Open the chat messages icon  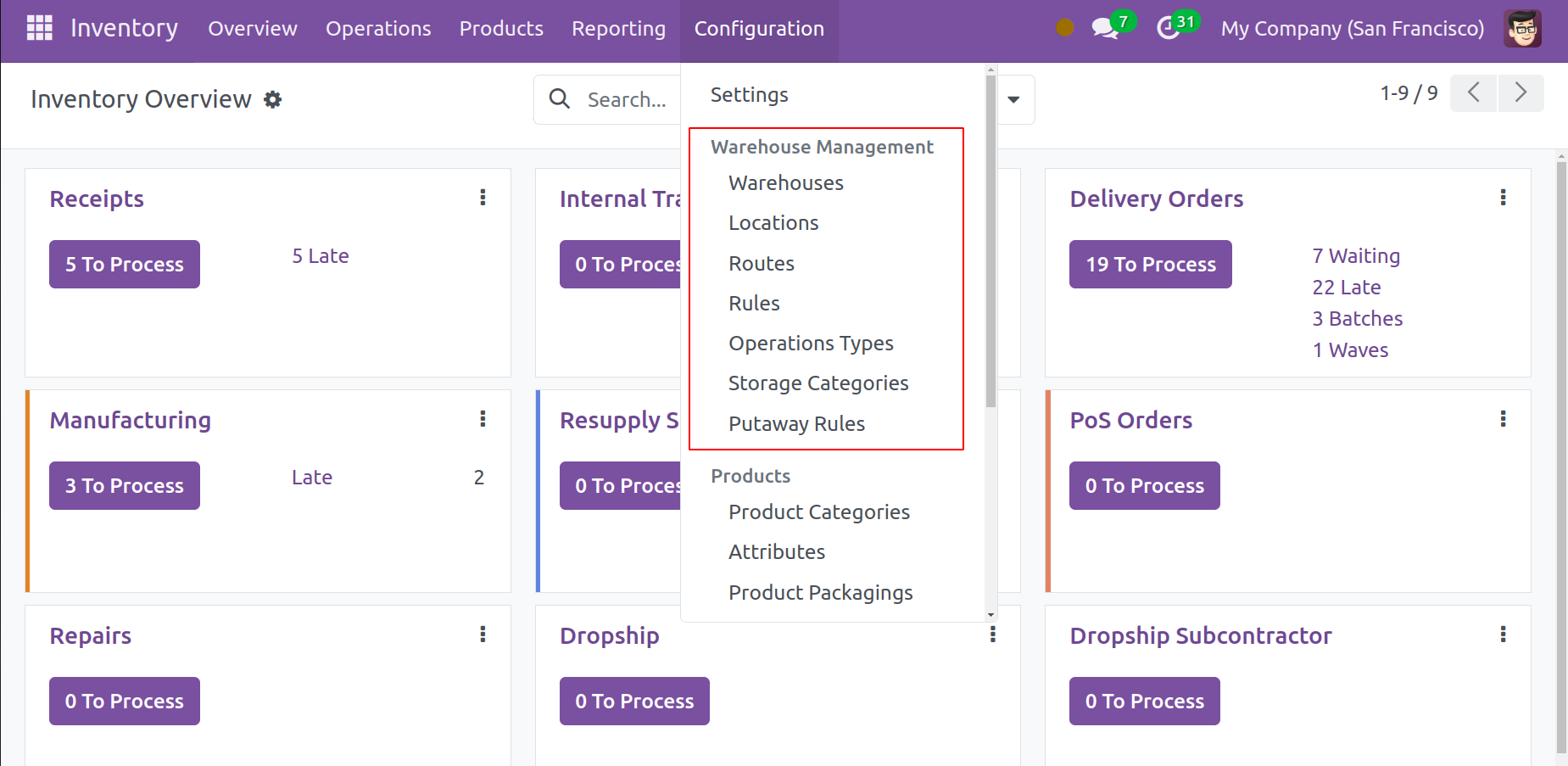pos(1104,28)
